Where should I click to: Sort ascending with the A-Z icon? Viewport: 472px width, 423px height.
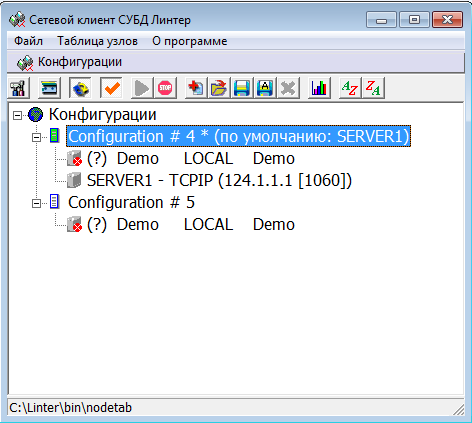click(350, 88)
